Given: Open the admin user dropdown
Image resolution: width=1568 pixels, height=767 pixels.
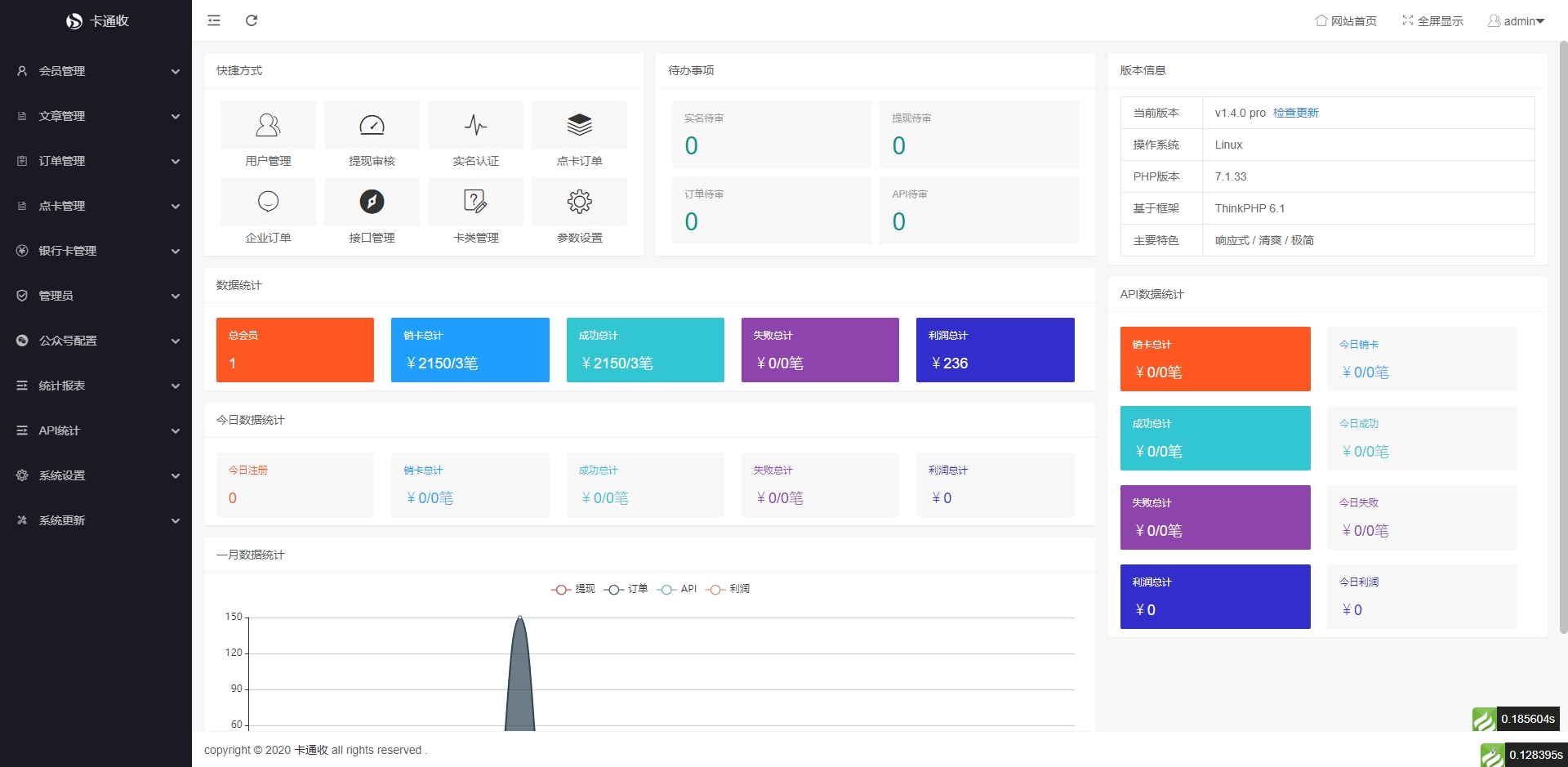Looking at the screenshot, I should (1516, 21).
